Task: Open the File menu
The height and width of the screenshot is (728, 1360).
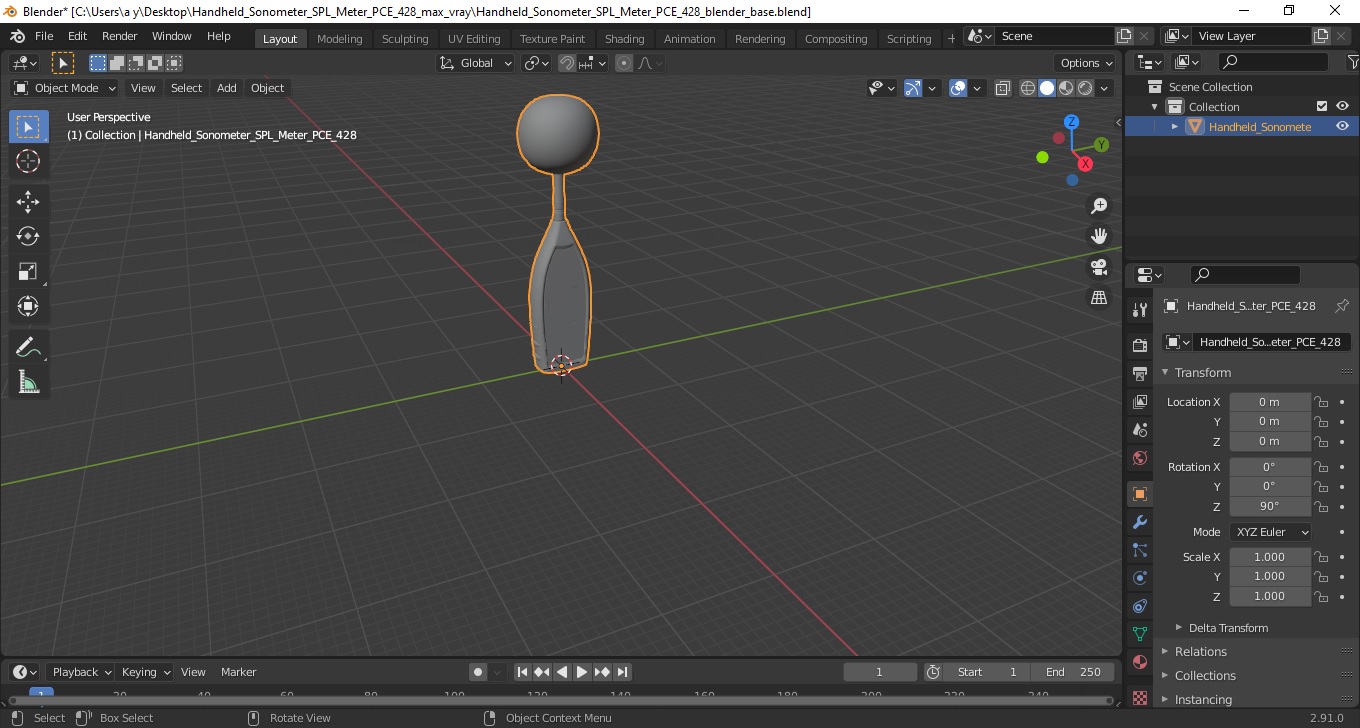Action: coord(44,36)
